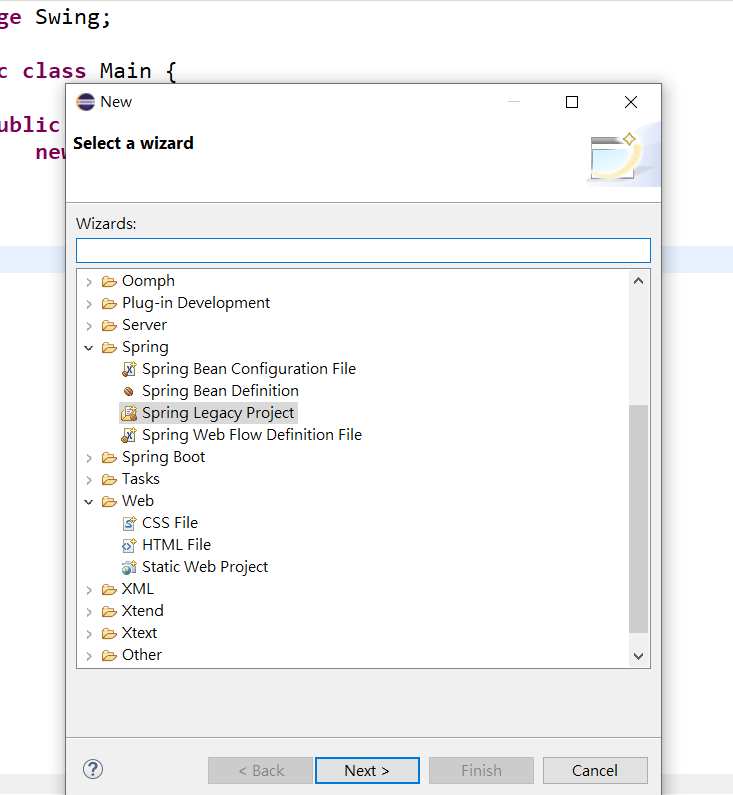This screenshot has width=733, height=795.
Task: Click the Main class name in the editor
Action: (x=126, y=71)
